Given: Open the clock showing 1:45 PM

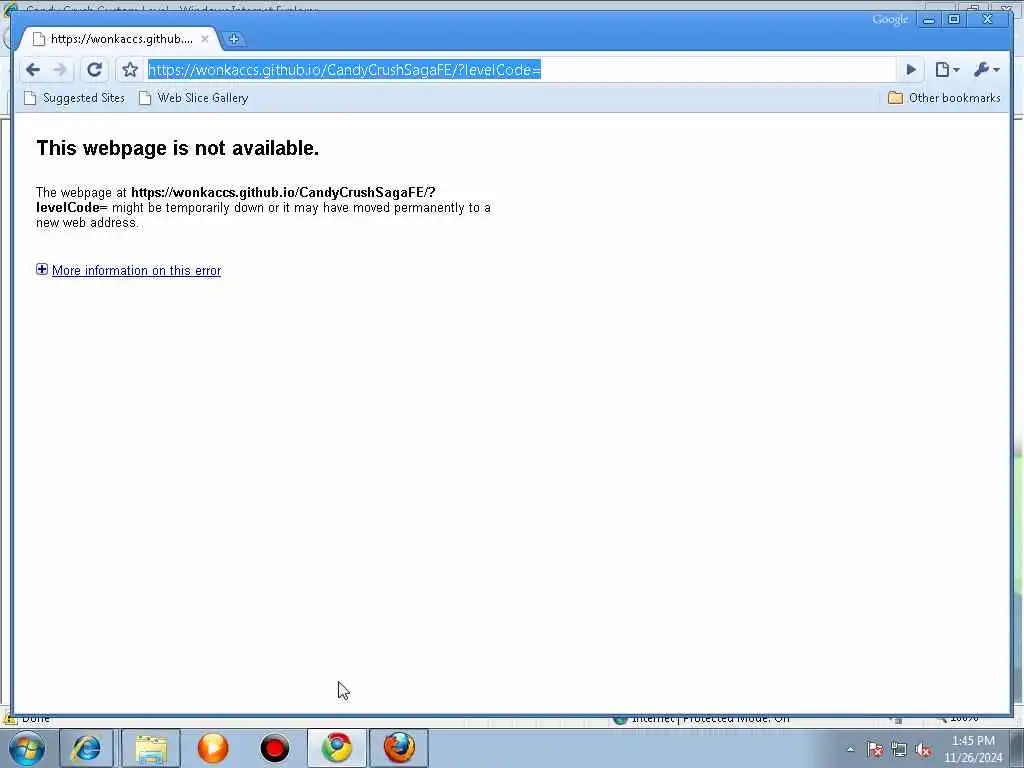Looking at the screenshot, I should click(x=973, y=749).
